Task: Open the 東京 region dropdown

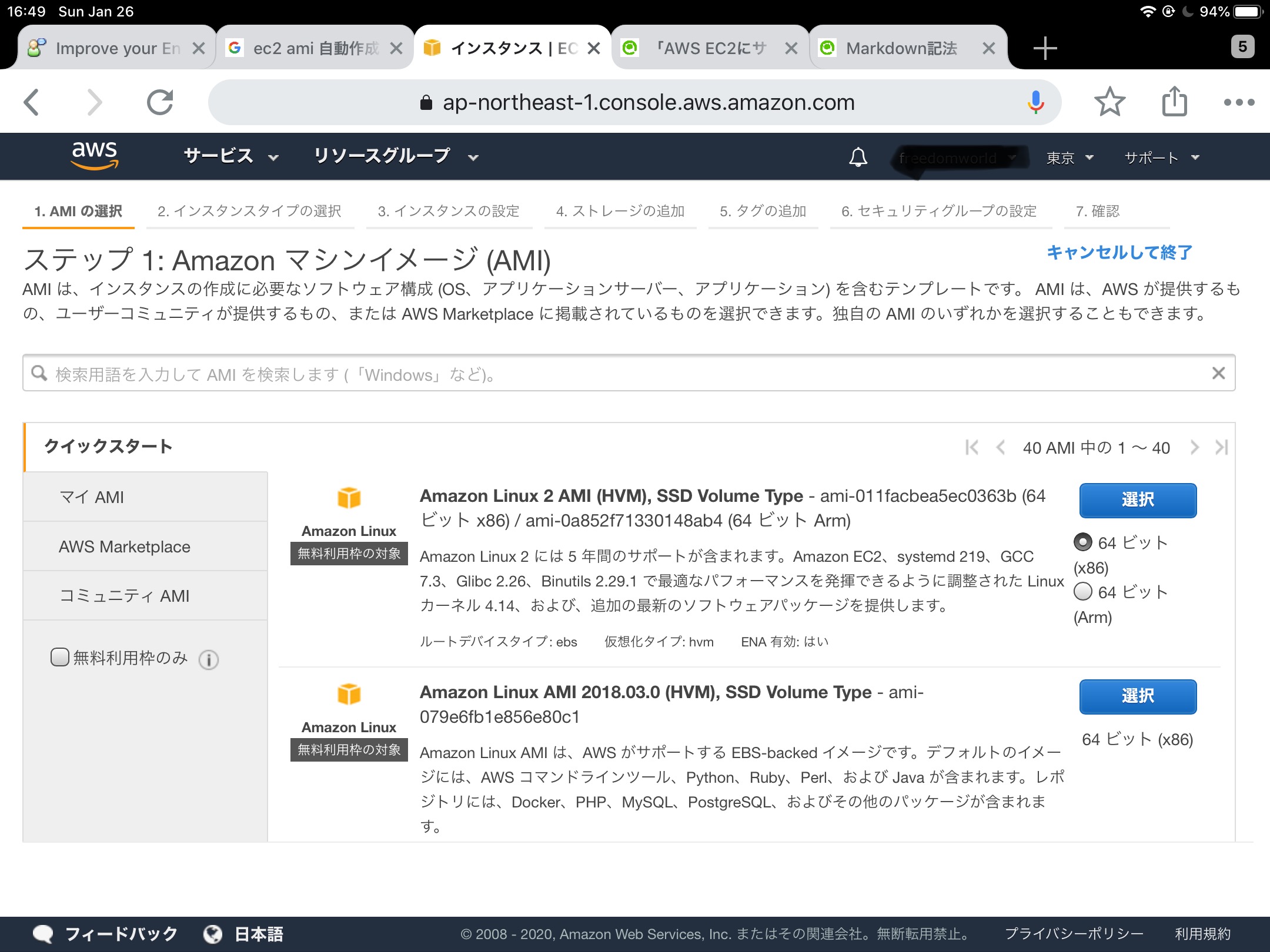Action: point(1070,157)
